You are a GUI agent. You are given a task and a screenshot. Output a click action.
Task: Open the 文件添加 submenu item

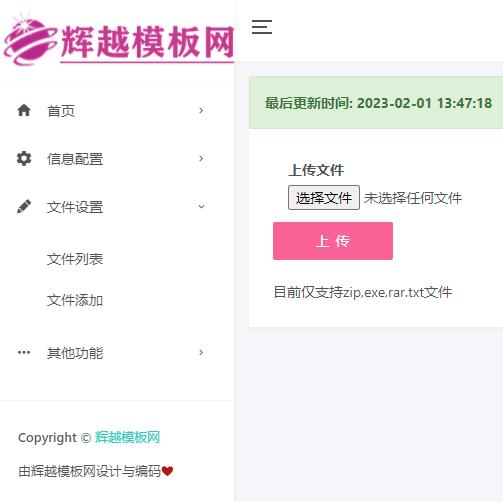point(75,300)
